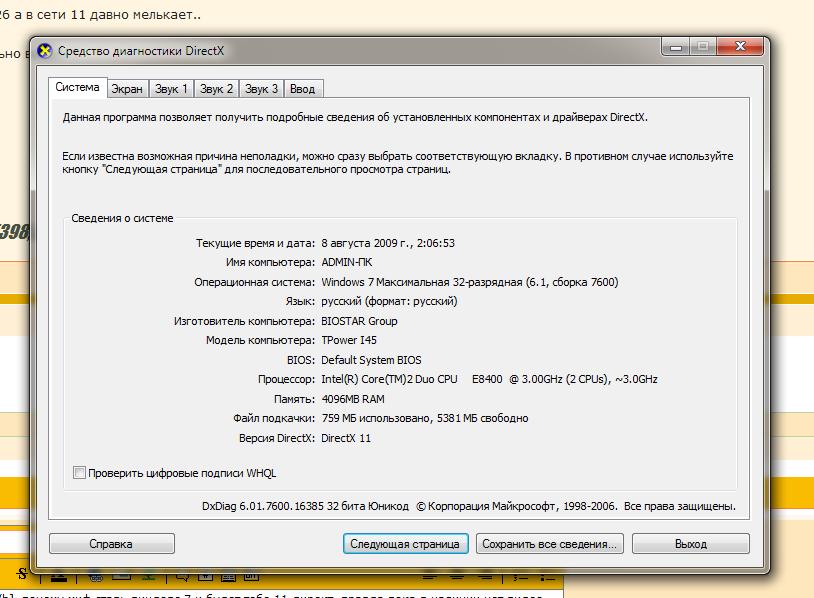Click the Следующая страница button
Viewport: 814px width, 598px height.
(405, 544)
